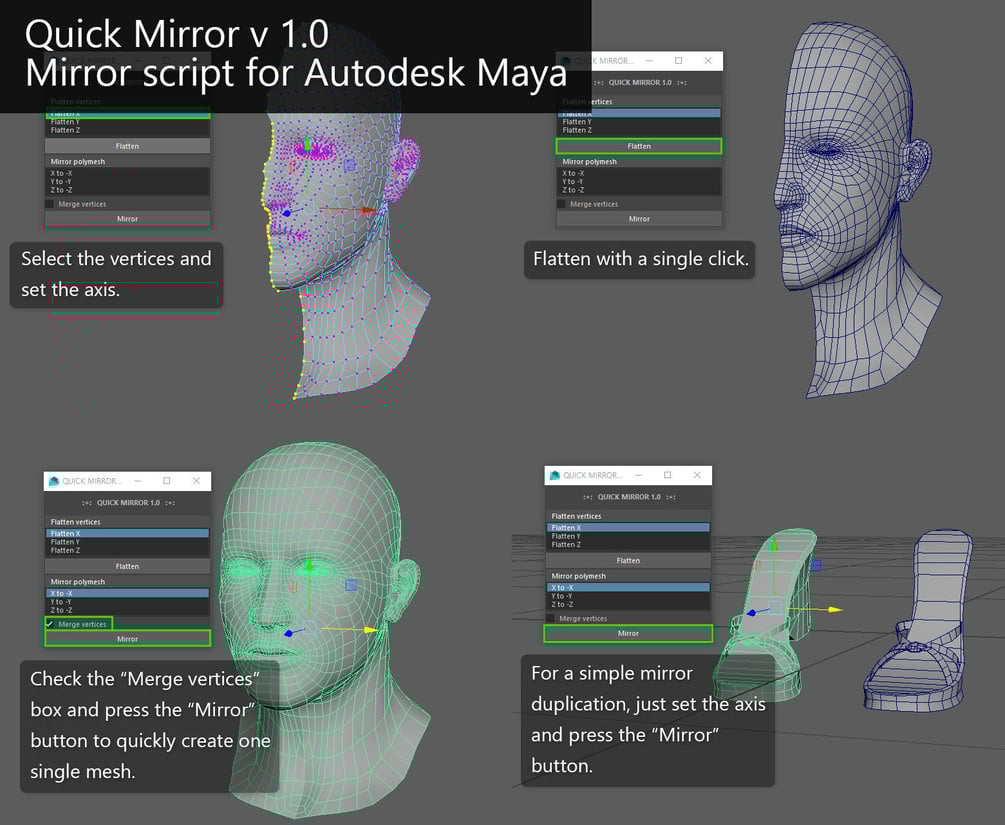Select Y to -Y in the shoe duplication window

pyautogui.click(x=627, y=596)
